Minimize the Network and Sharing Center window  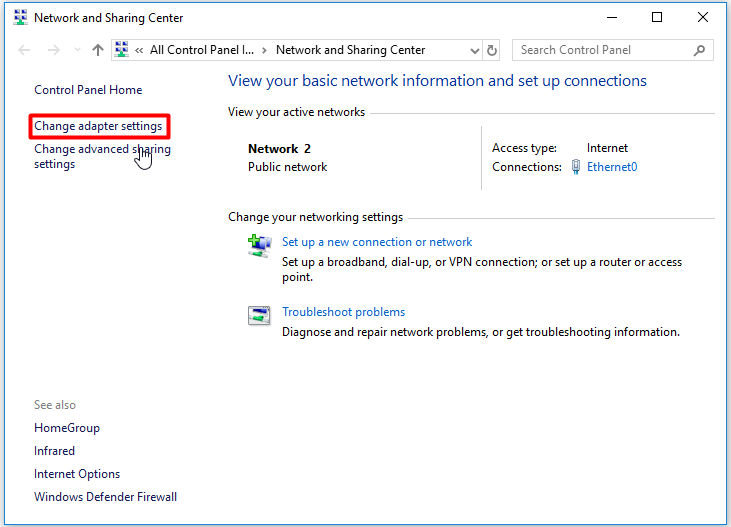[x=612, y=18]
